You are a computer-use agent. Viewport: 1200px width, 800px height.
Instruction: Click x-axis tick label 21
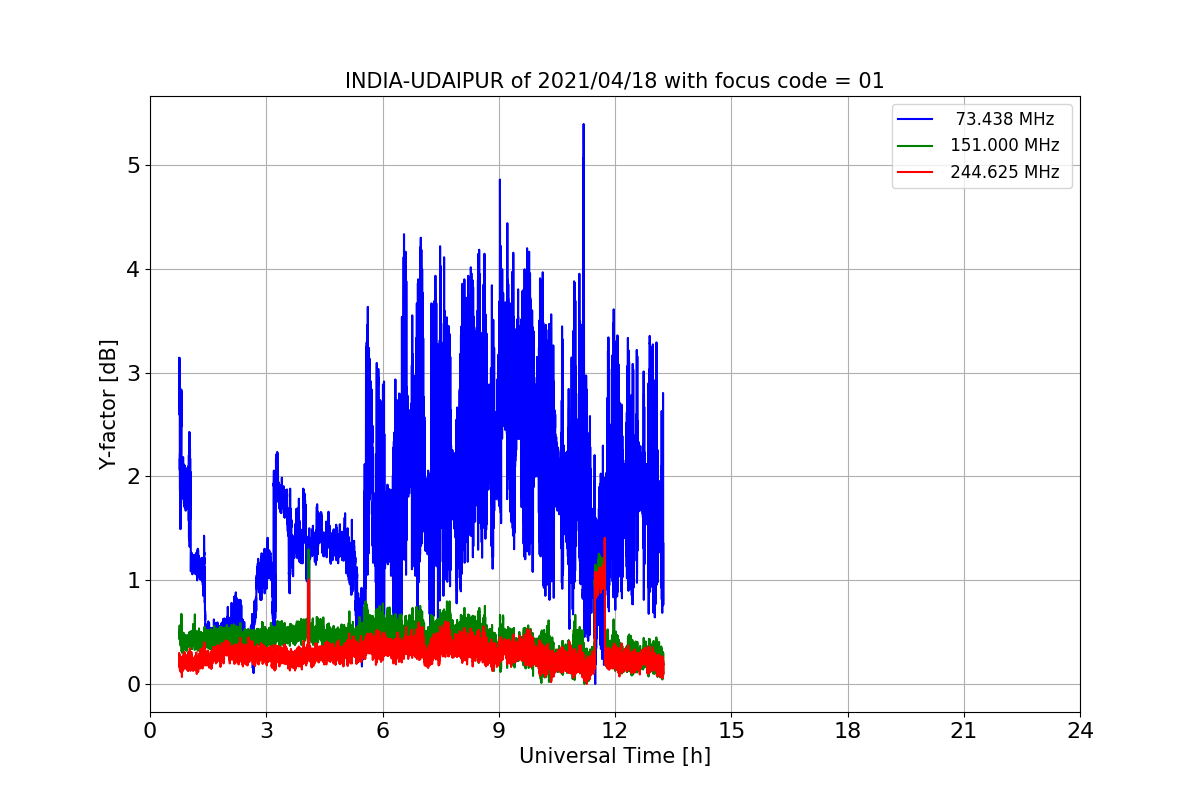(x=964, y=731)
